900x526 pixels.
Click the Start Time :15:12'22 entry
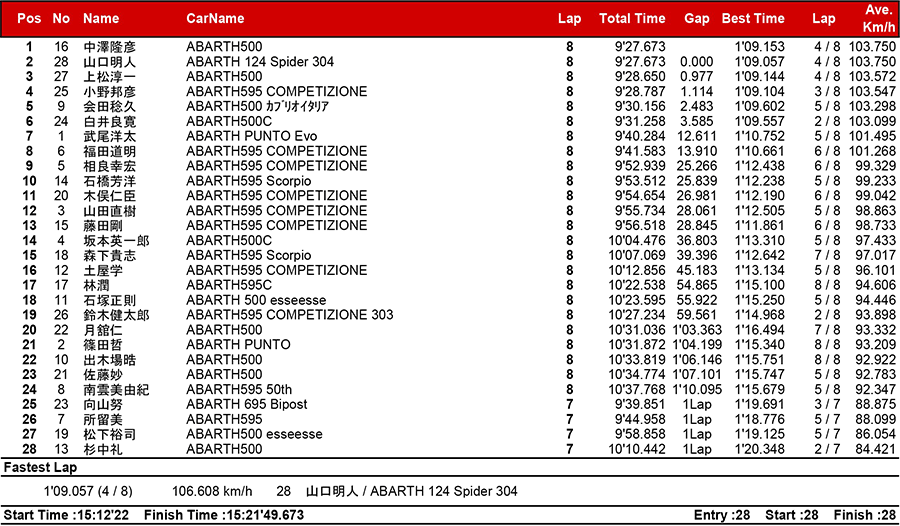click(x=66, y=515)
